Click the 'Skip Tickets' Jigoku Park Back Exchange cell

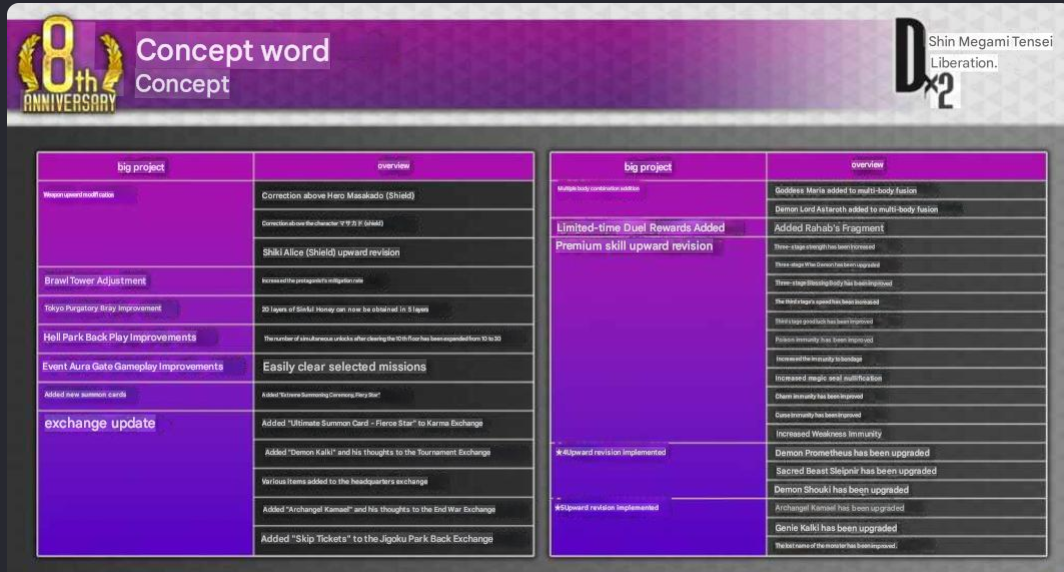click(377, 539)
